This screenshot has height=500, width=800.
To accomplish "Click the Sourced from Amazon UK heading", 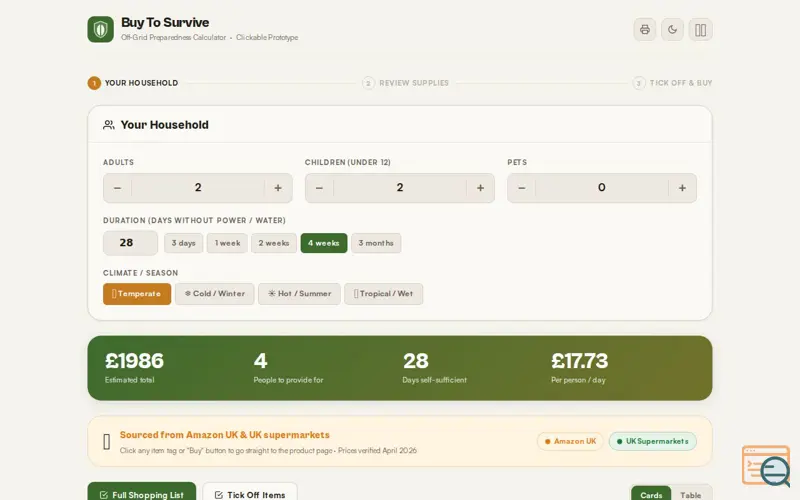I will 224,435.
